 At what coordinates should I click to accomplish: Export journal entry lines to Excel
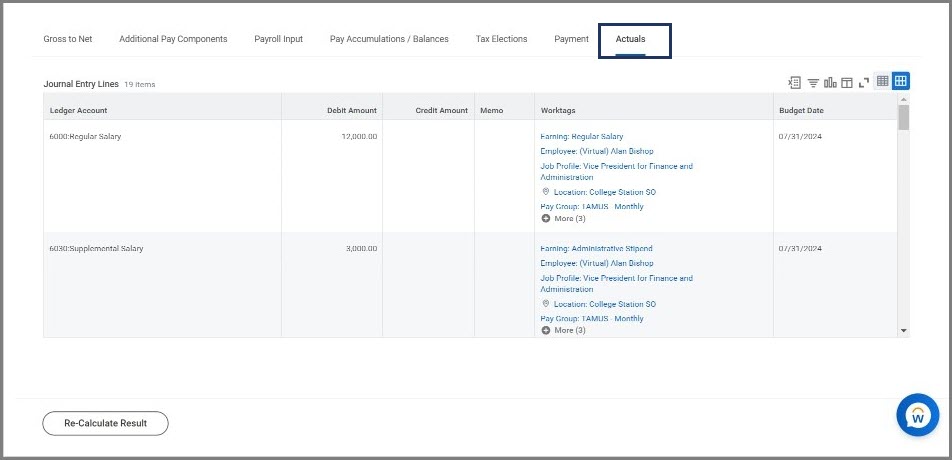tap(795, 82)
